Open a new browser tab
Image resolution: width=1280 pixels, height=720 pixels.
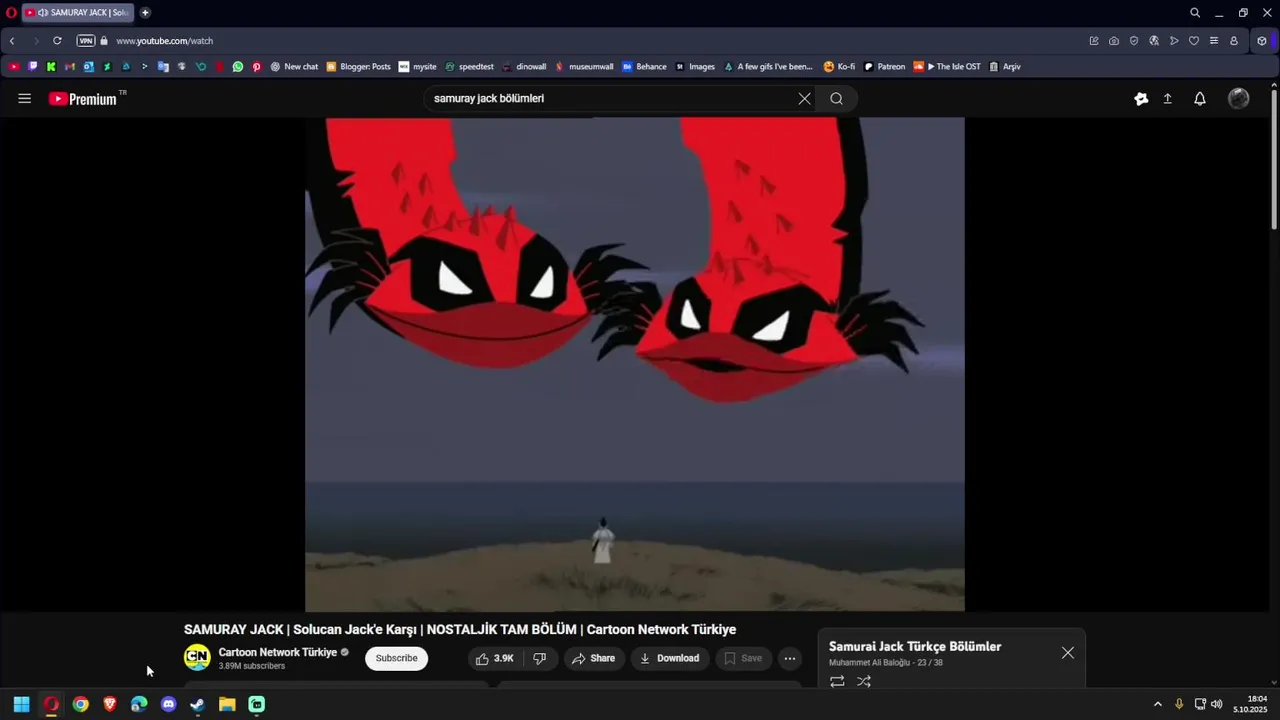point(145,13)
